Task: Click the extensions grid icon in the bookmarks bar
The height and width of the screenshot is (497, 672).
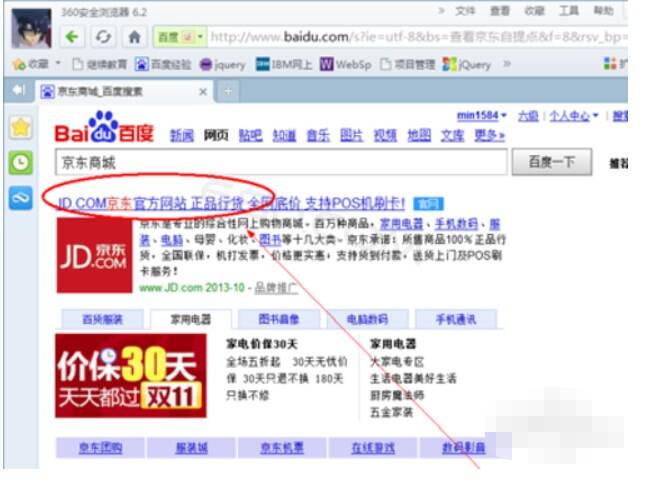Action: coord(610,63)
